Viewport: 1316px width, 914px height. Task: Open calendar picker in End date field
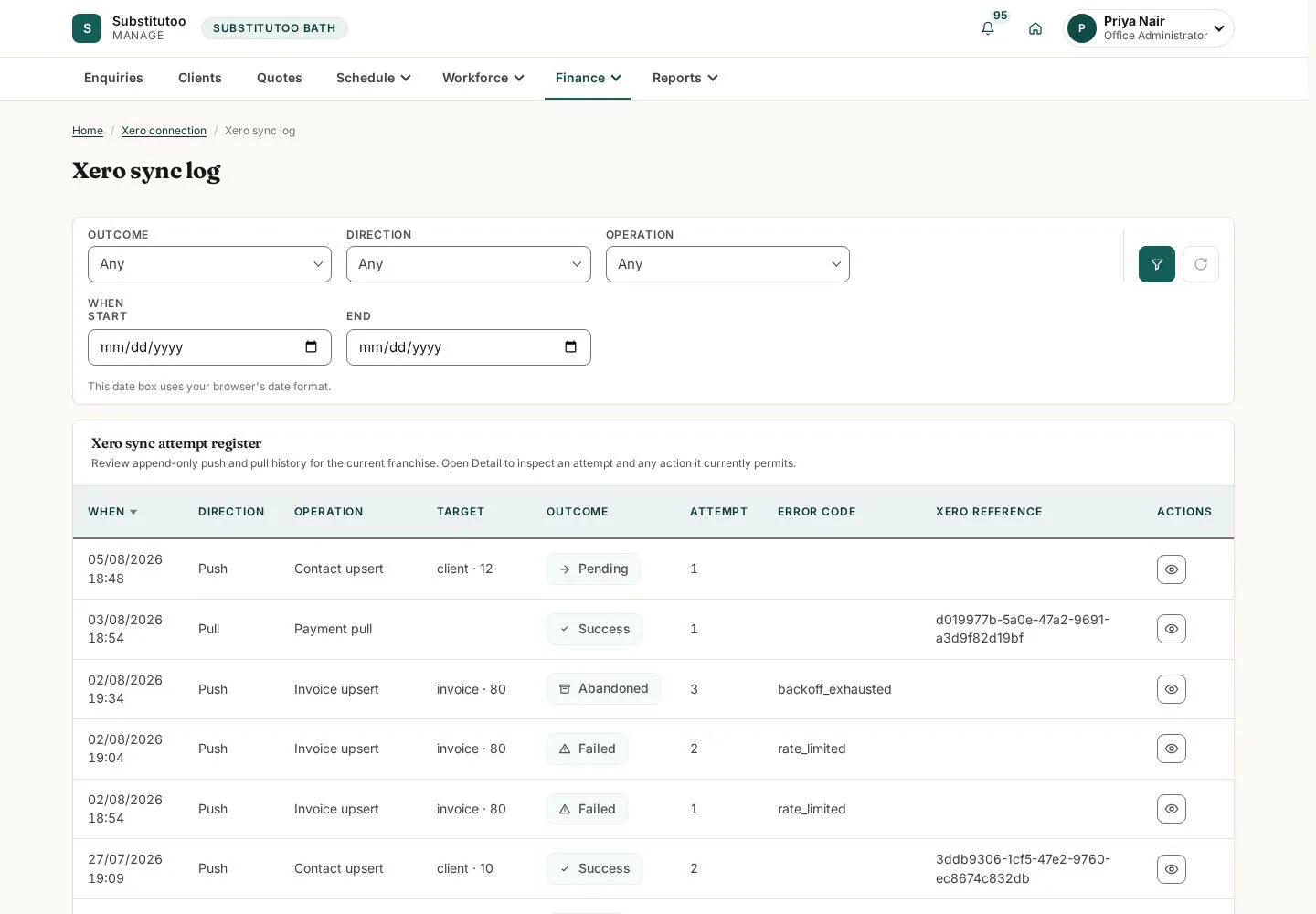tap(570, 347)
